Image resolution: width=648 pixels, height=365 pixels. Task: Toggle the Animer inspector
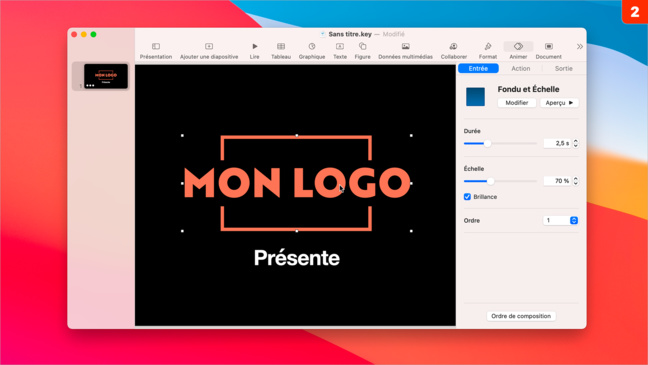click(x=518, y=46)
